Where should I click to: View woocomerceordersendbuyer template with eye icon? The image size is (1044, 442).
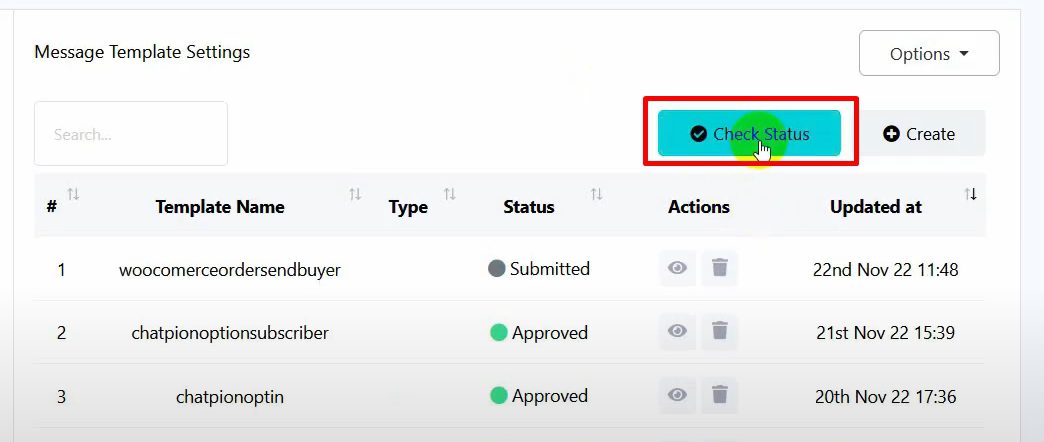[x=677, y=269]
